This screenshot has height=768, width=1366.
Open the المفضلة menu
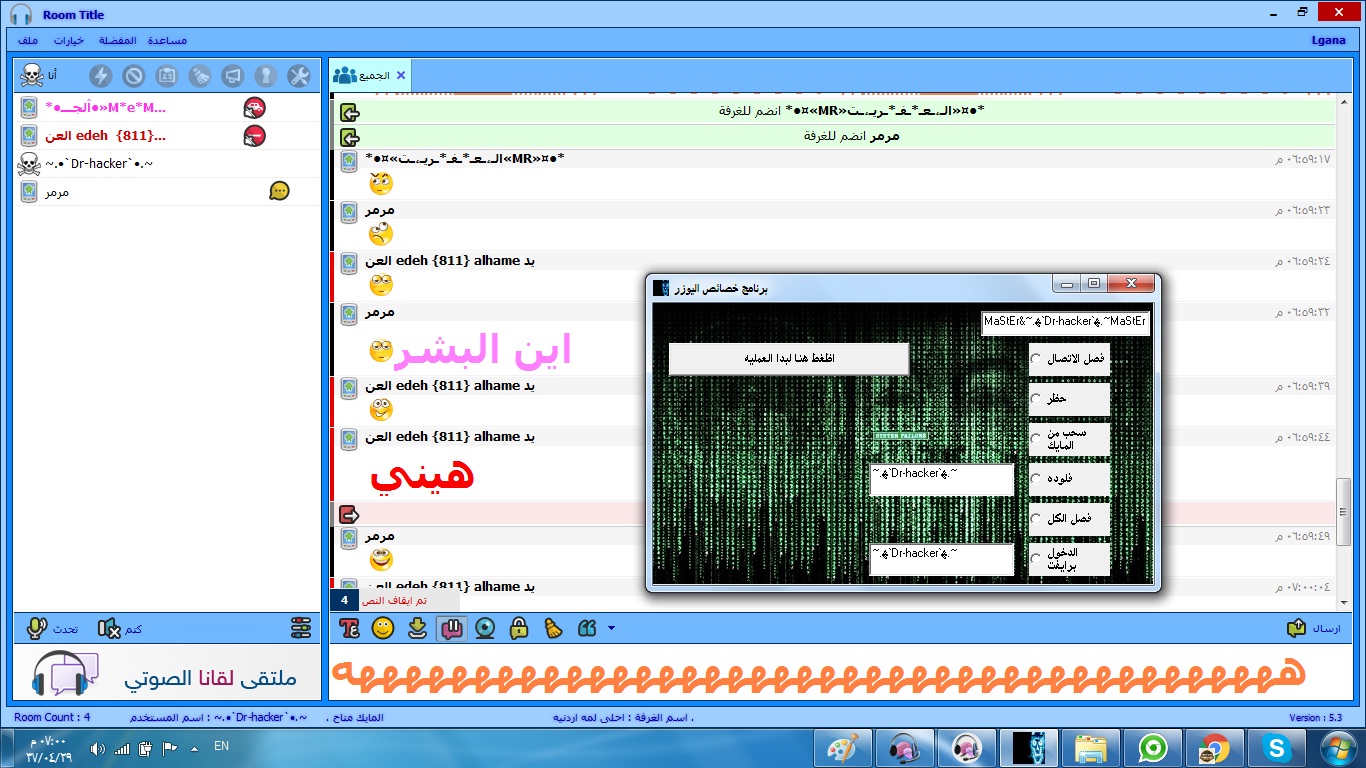[x=117, y=41]
